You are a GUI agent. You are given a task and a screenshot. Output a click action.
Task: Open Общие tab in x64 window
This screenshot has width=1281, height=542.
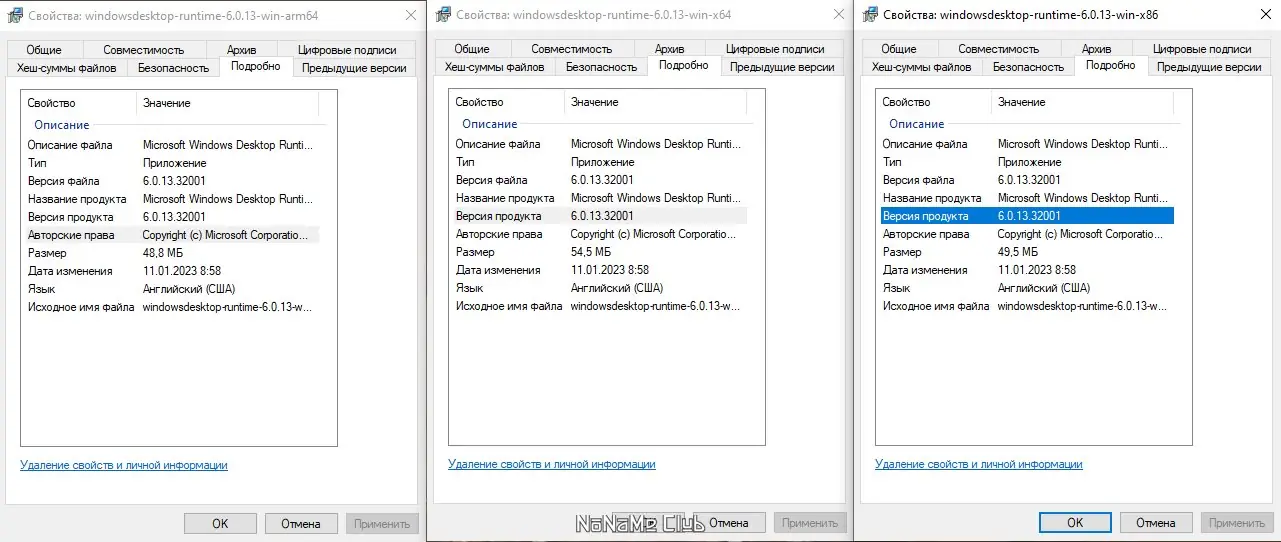click(x=472, y=48)
